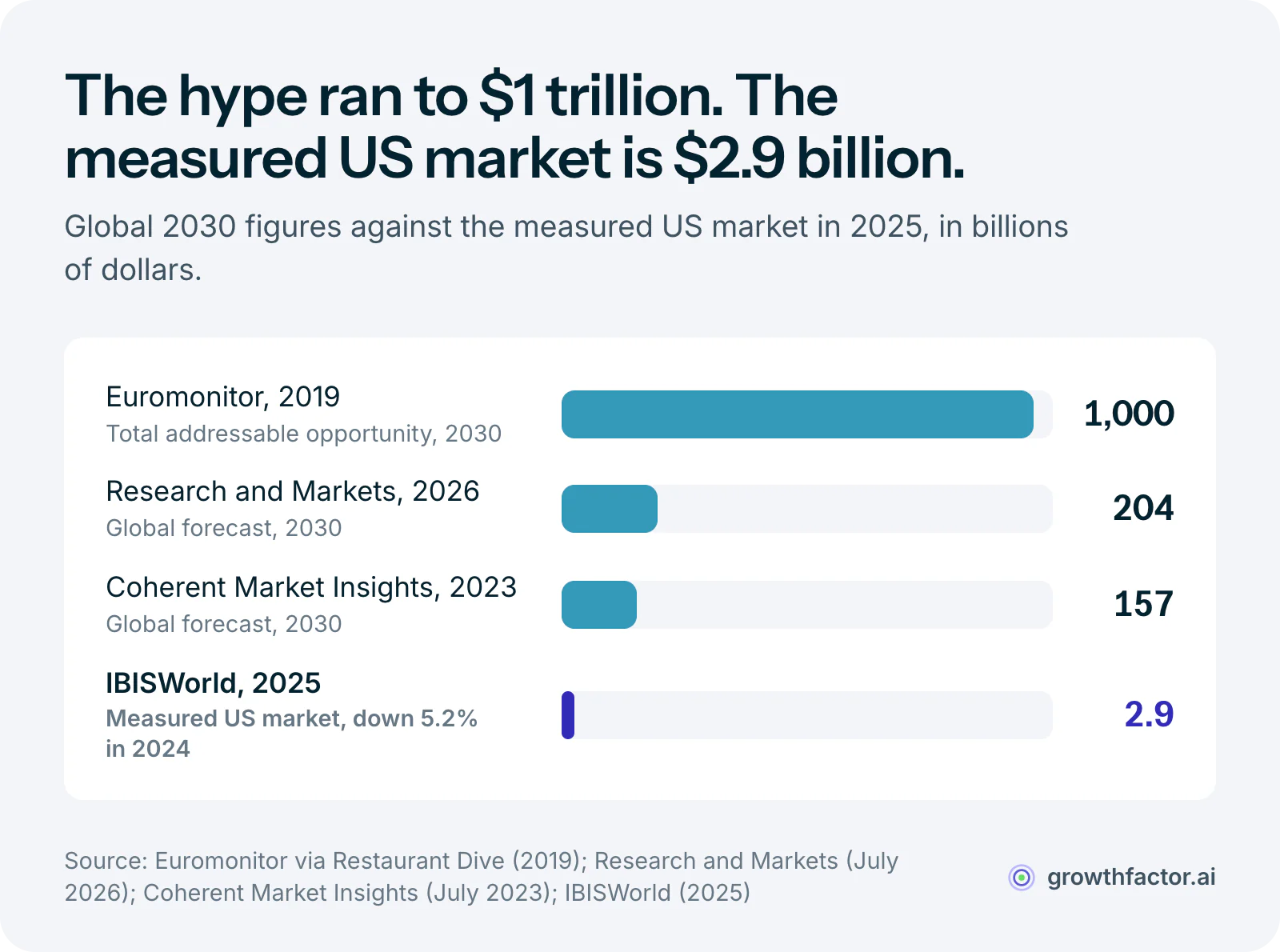Image resolution: width=1280 pixels, height=952 pixels.
Task: Click the label "Research and Markets, 2026"
Action: (x=293, y=491)
